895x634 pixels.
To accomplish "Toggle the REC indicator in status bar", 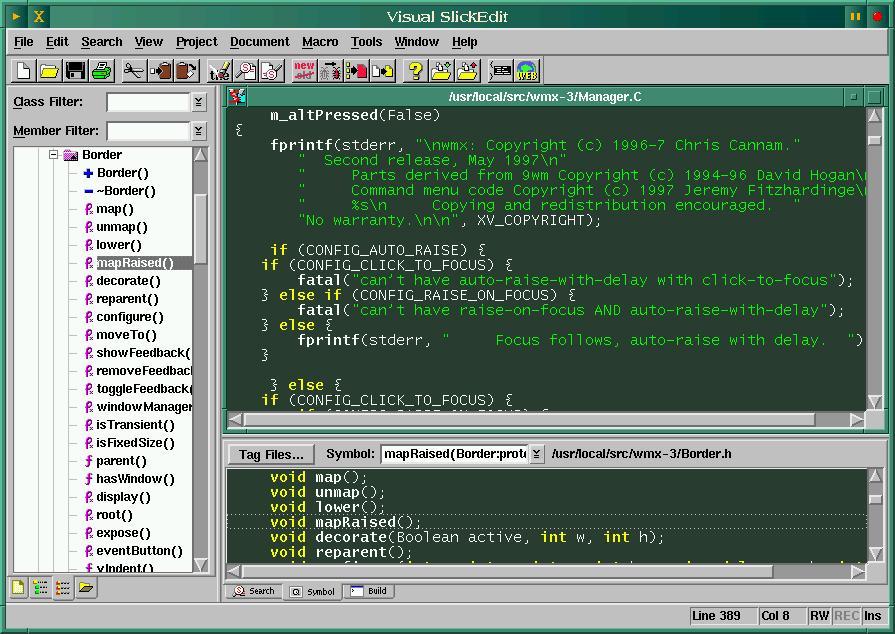I will pyautogui.click(x=846, y=616).
